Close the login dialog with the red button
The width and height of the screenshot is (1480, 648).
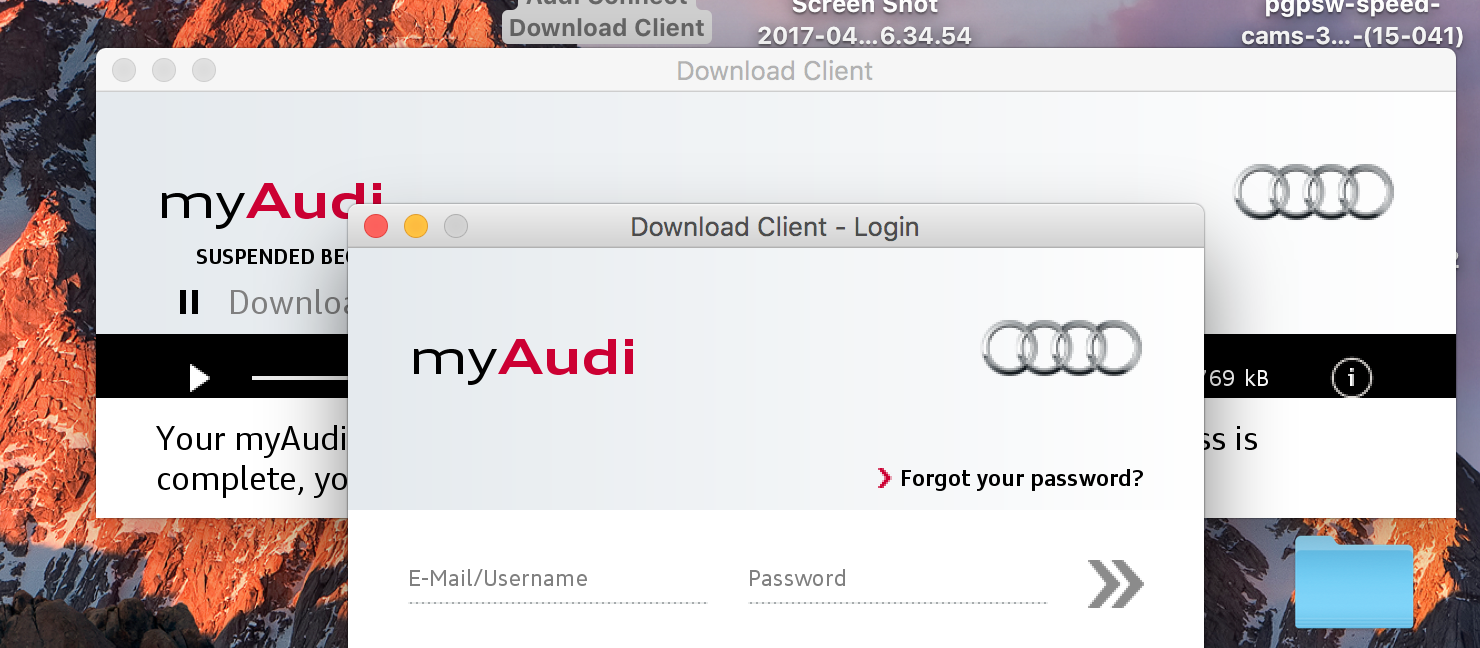pos(376,226)
